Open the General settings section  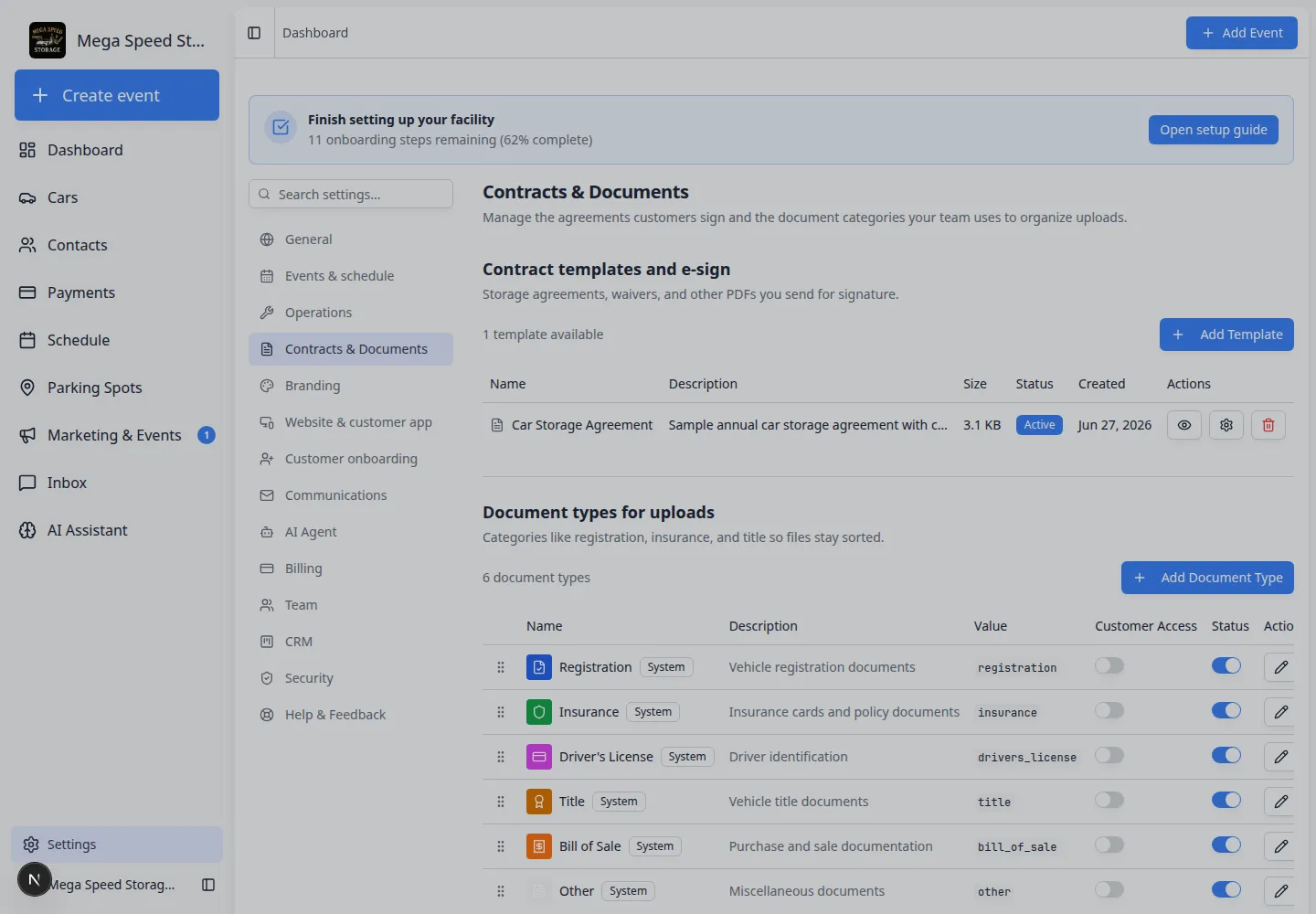coord(351,239)
